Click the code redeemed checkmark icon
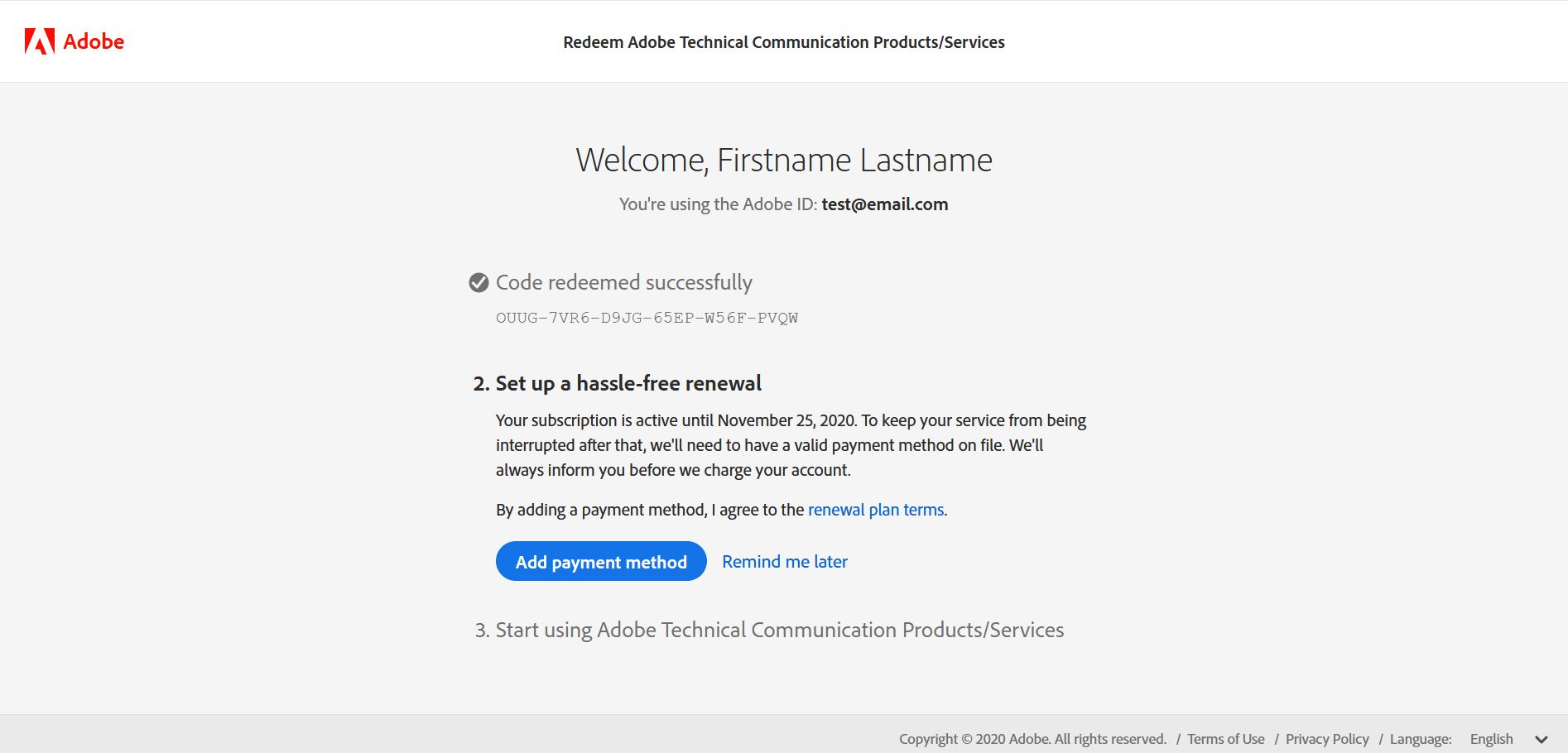The image size is (1568, 753). [x=479, y=283]
